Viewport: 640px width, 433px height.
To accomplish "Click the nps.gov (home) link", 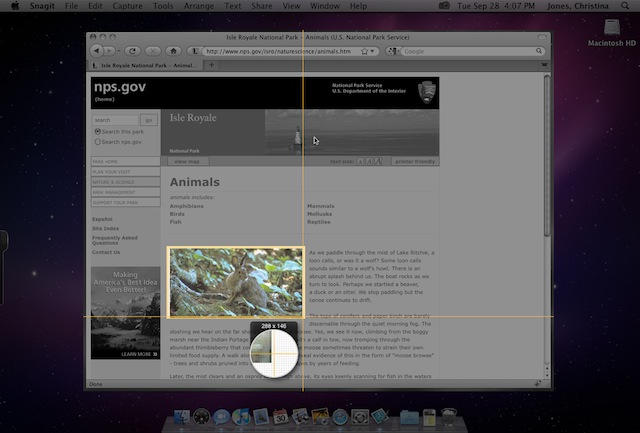I will pos(120,91).
